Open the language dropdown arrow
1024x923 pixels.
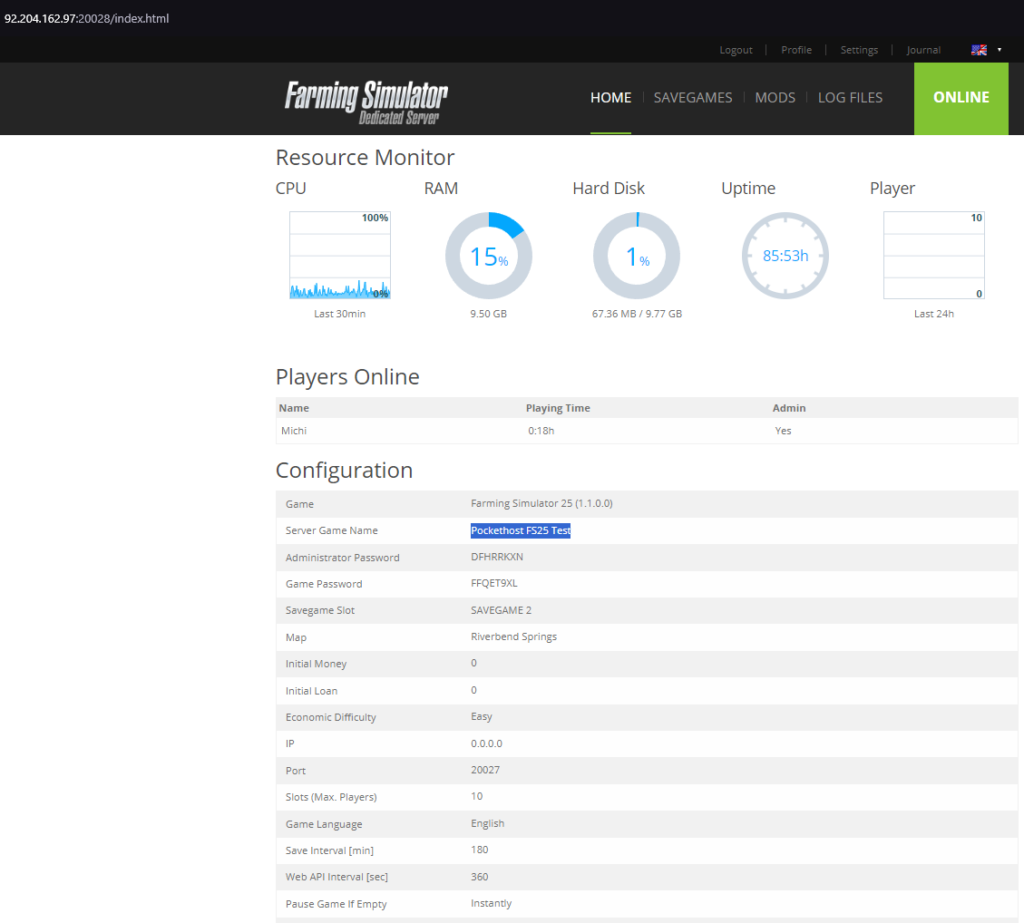[999, 50]
